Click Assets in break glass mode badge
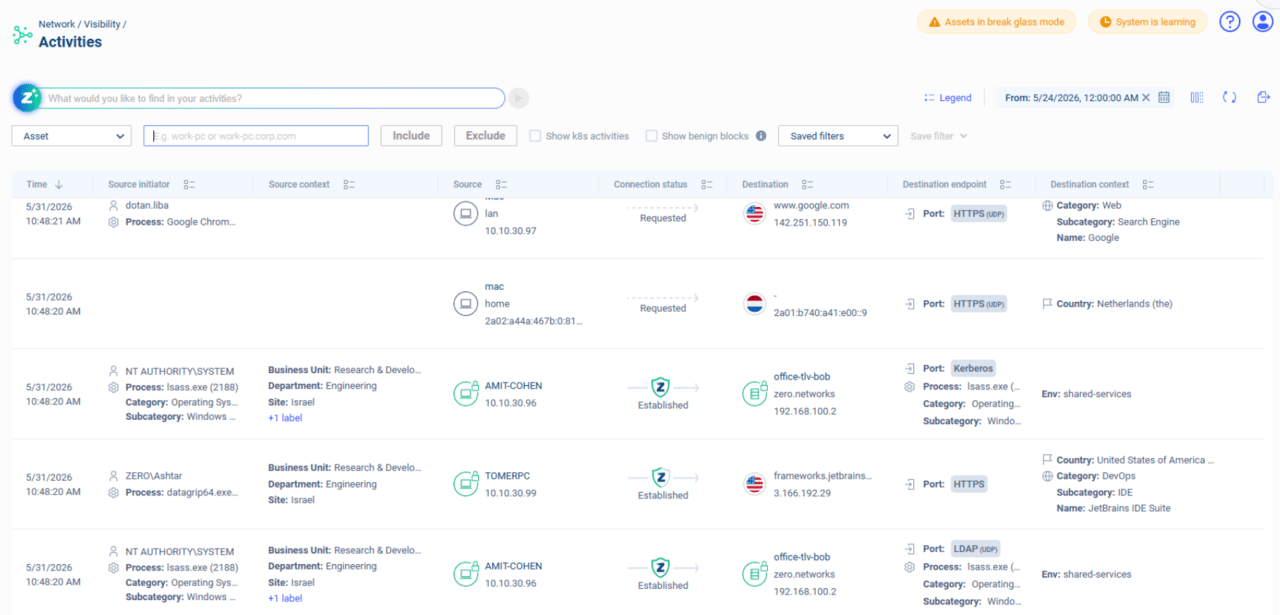This screenshot has width=1280, height=615. pyautogui.click(x=996, y=22)
